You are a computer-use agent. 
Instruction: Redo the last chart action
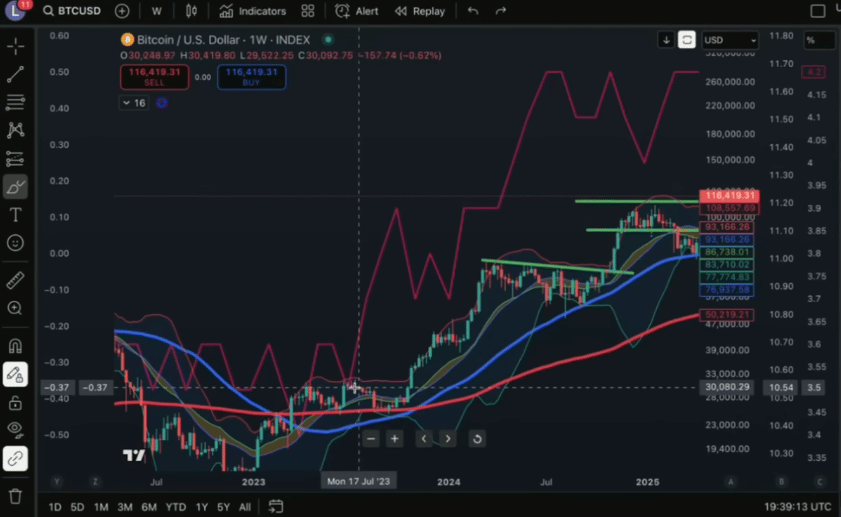pos(500,11)
